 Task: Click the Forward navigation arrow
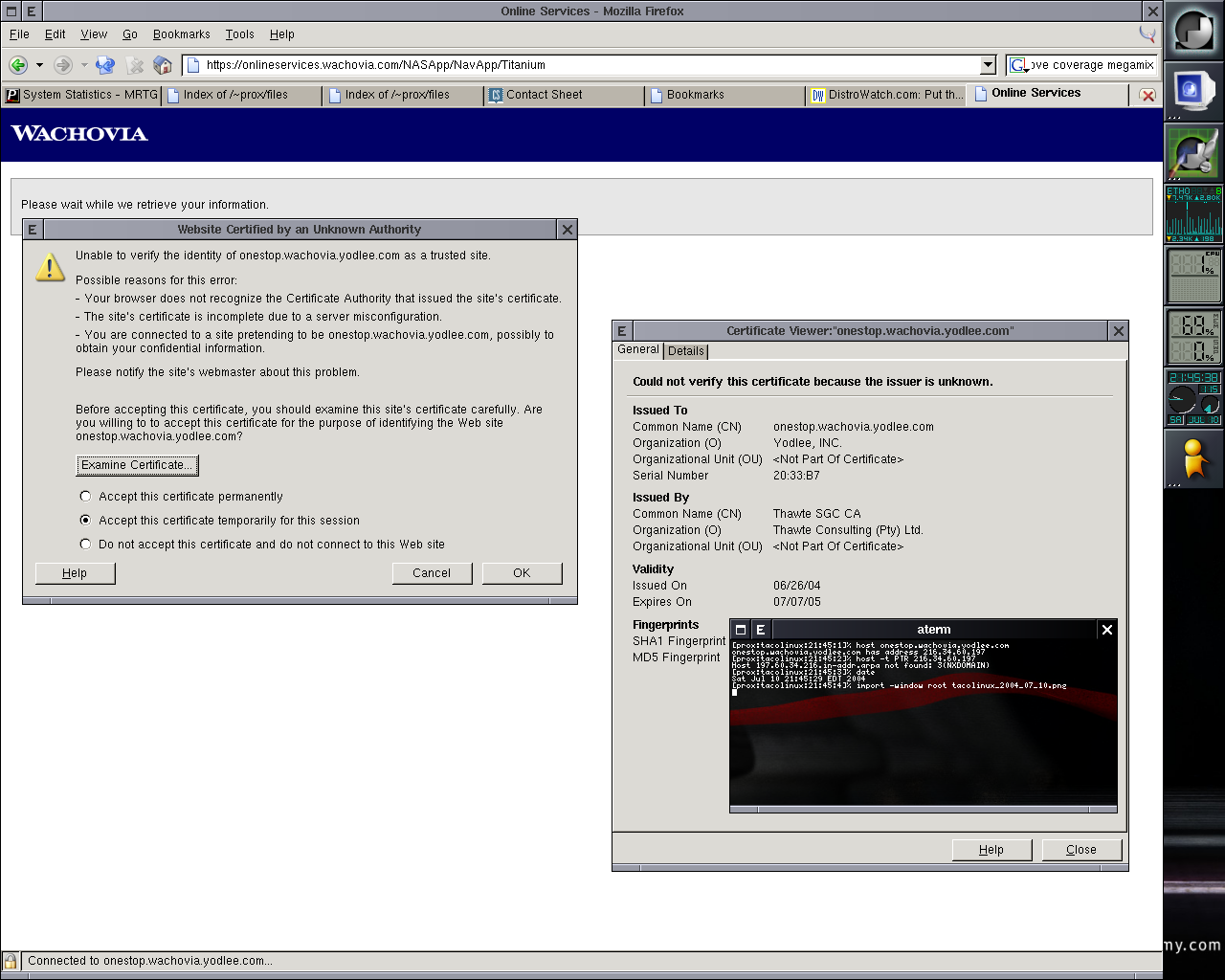(x=62, y=65)
